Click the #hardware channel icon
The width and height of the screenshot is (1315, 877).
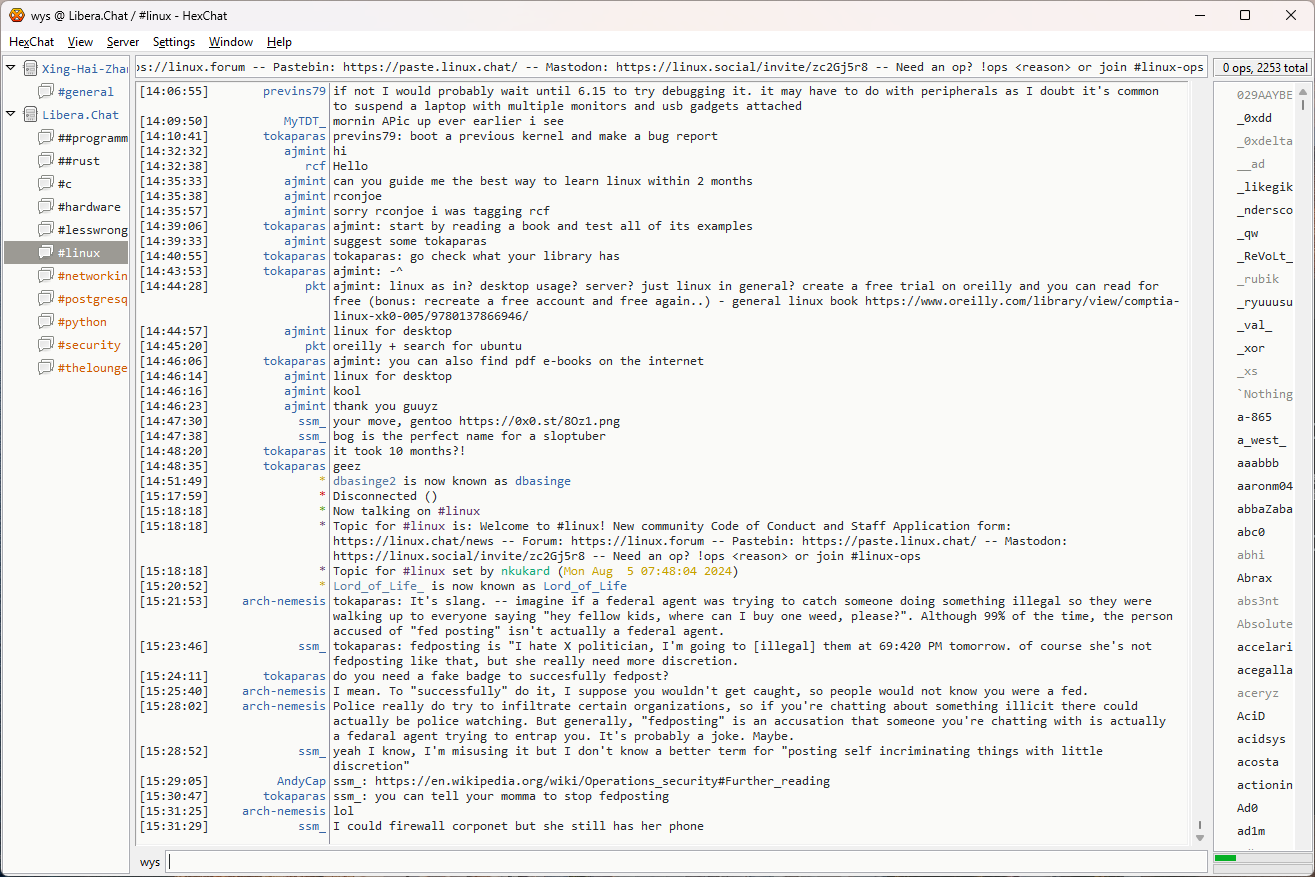tap(45, 207)
